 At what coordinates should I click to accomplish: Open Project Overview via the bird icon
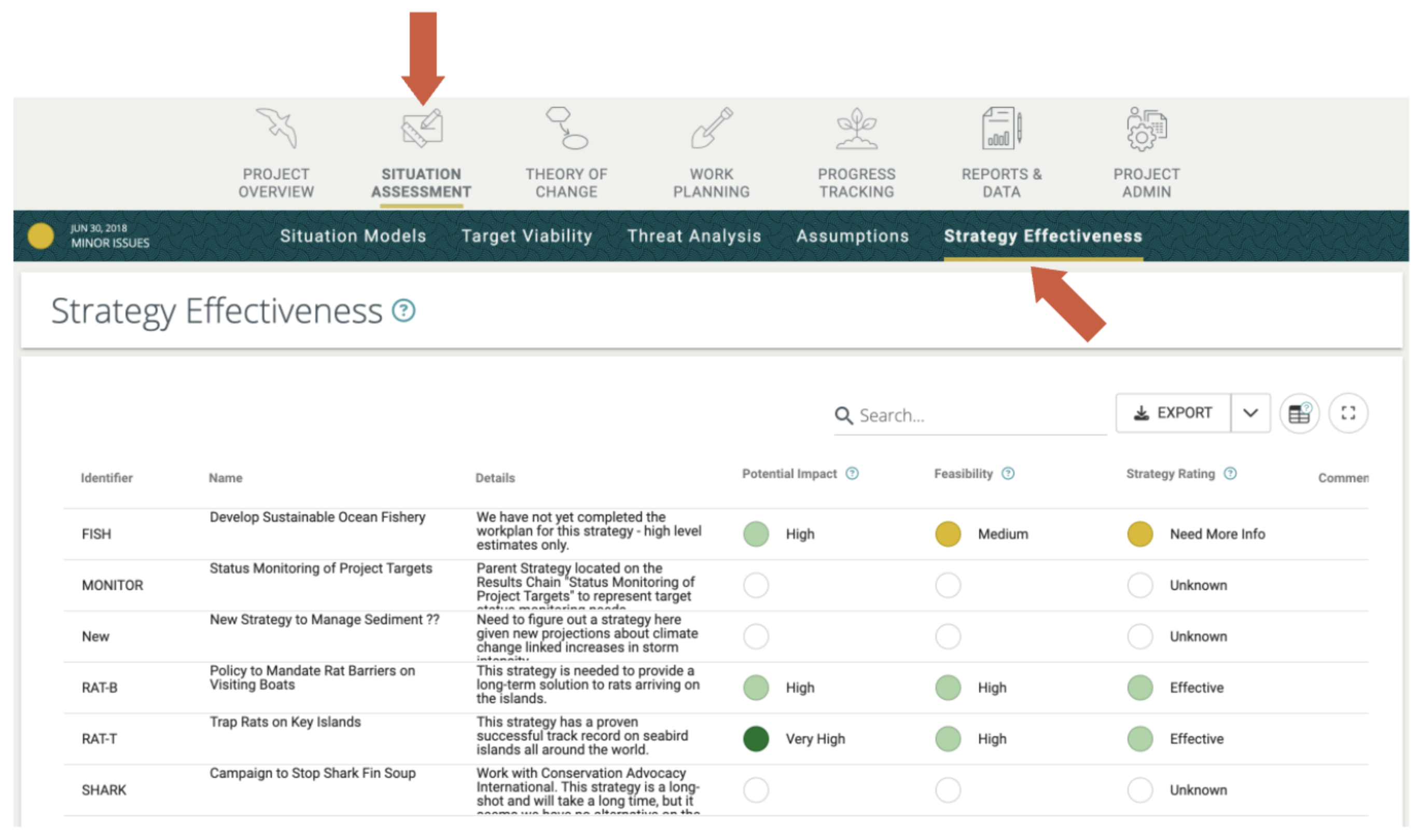click(276, 131)
